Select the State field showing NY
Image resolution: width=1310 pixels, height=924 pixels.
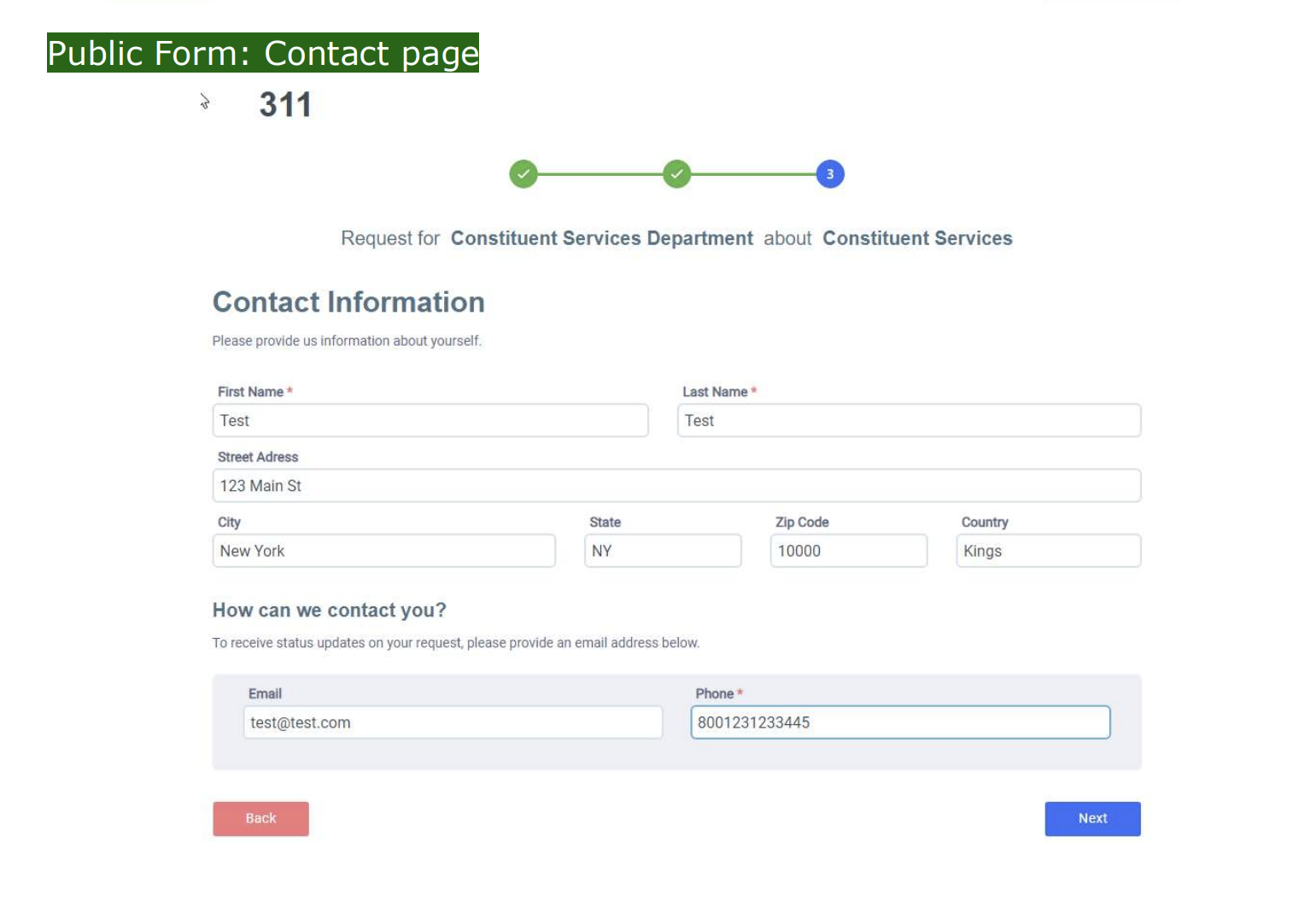point(663,551)
